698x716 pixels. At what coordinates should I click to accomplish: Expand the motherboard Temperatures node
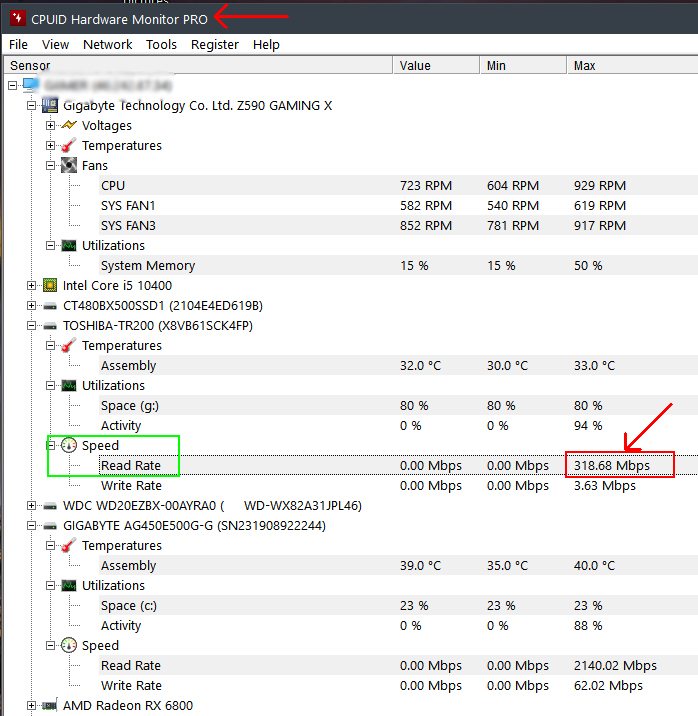[50, 146]
